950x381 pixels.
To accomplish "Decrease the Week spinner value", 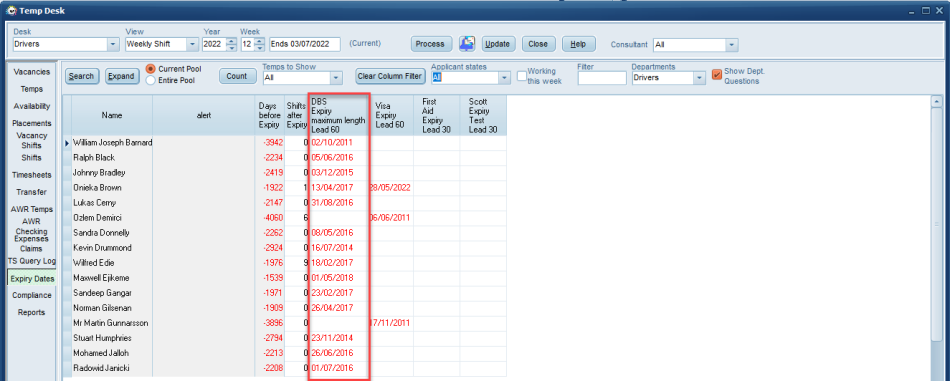I will (259, 48).
